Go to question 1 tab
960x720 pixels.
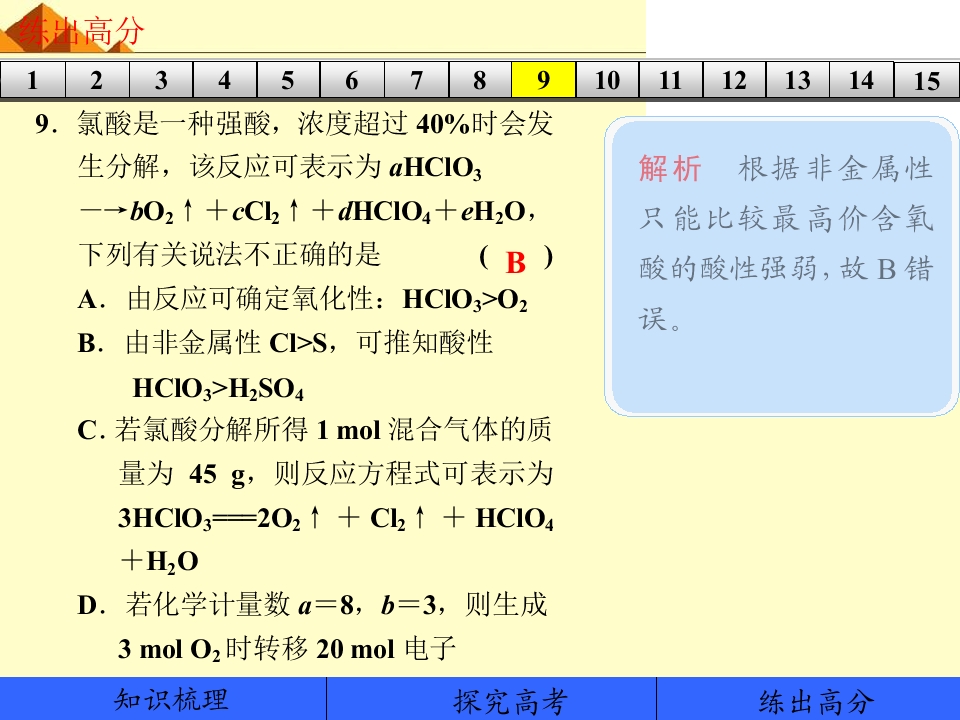[32, 80]
